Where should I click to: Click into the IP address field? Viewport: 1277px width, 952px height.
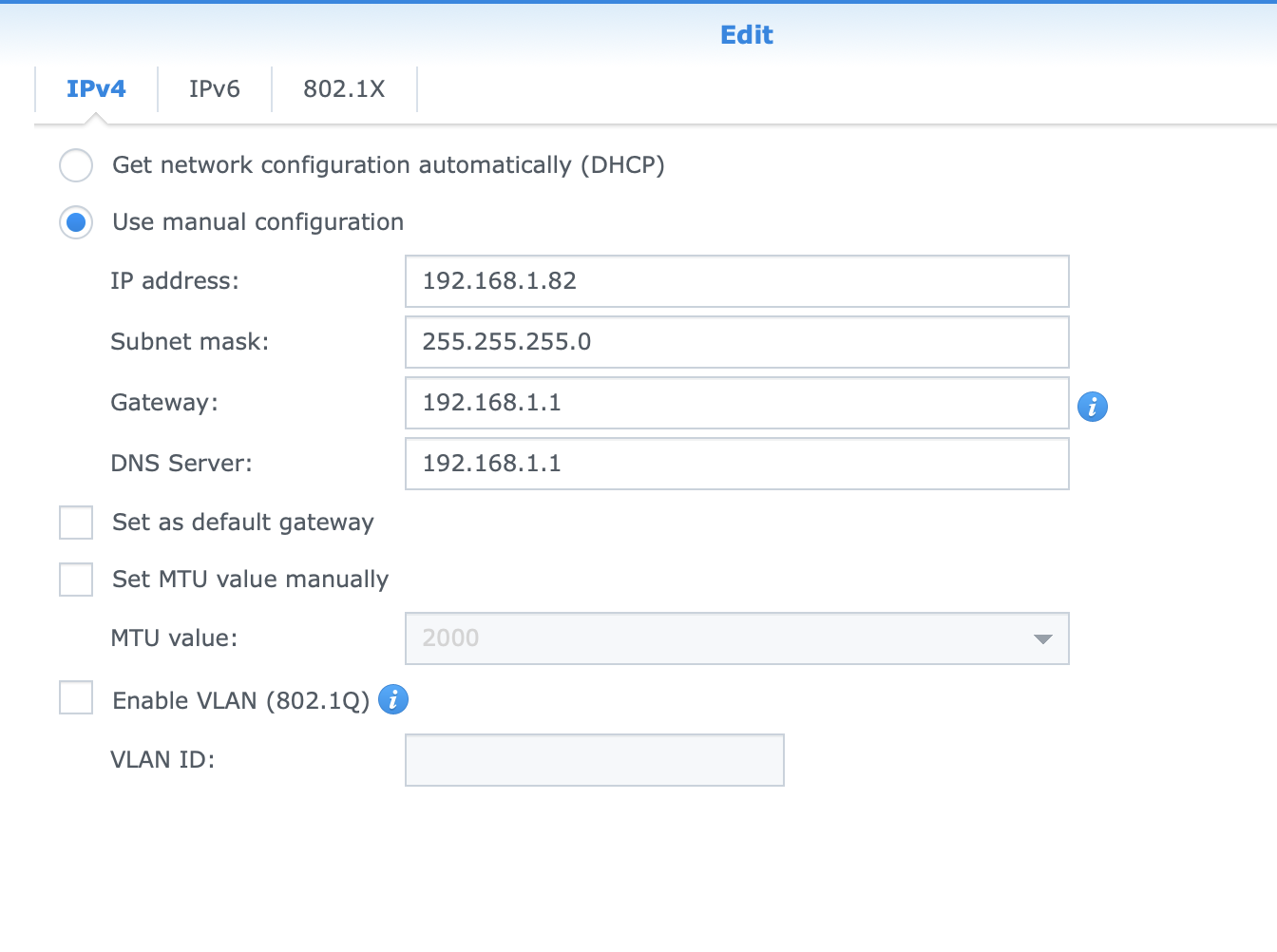(736, 281)
